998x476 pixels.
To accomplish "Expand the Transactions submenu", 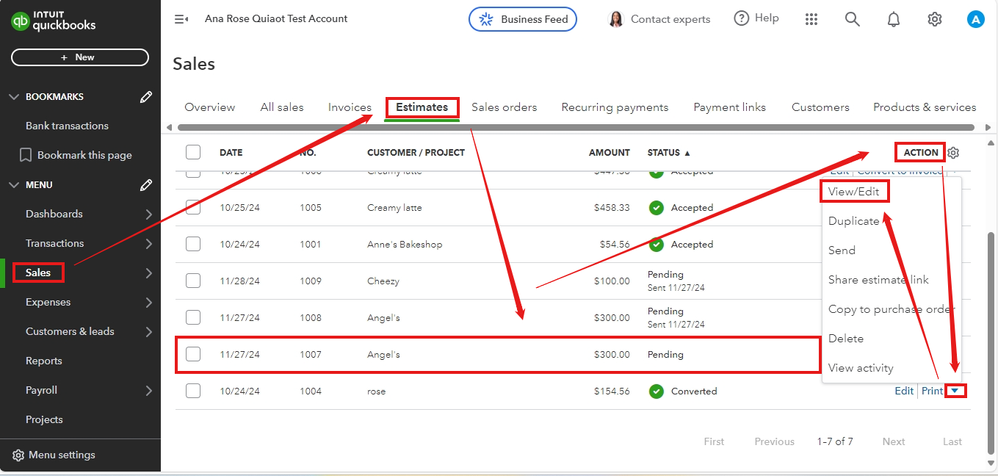I will coord(148,243).
